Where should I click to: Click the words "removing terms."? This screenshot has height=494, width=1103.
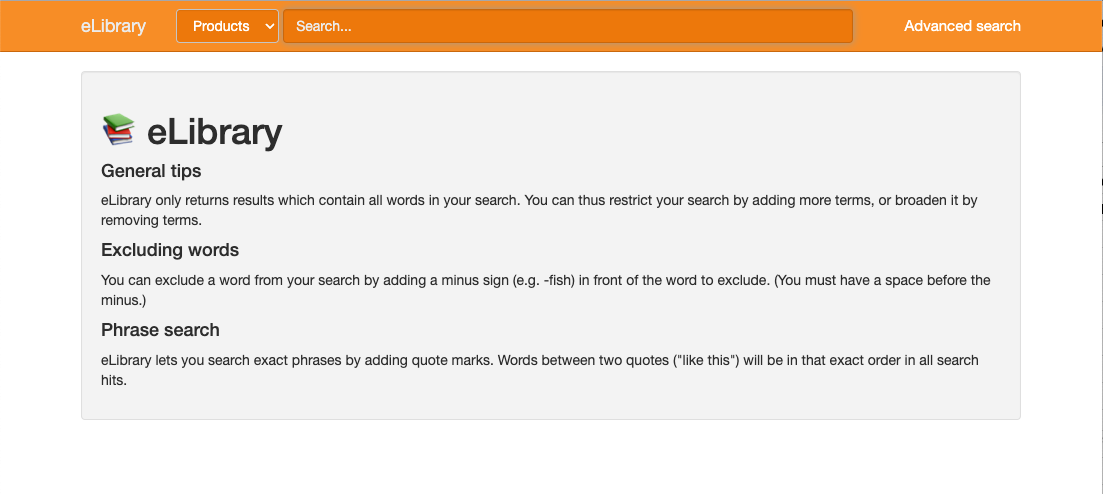(x=151, y=220)
